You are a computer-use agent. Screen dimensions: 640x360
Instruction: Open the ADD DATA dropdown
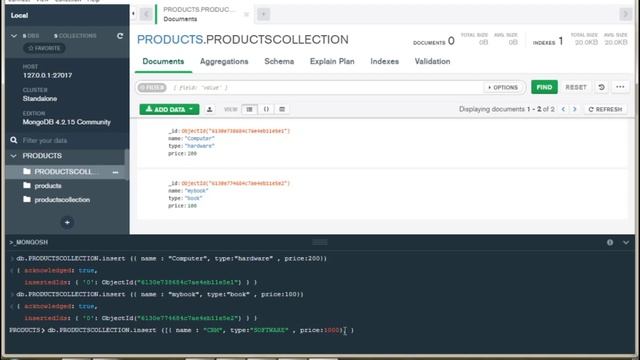(x=169, y=109)
